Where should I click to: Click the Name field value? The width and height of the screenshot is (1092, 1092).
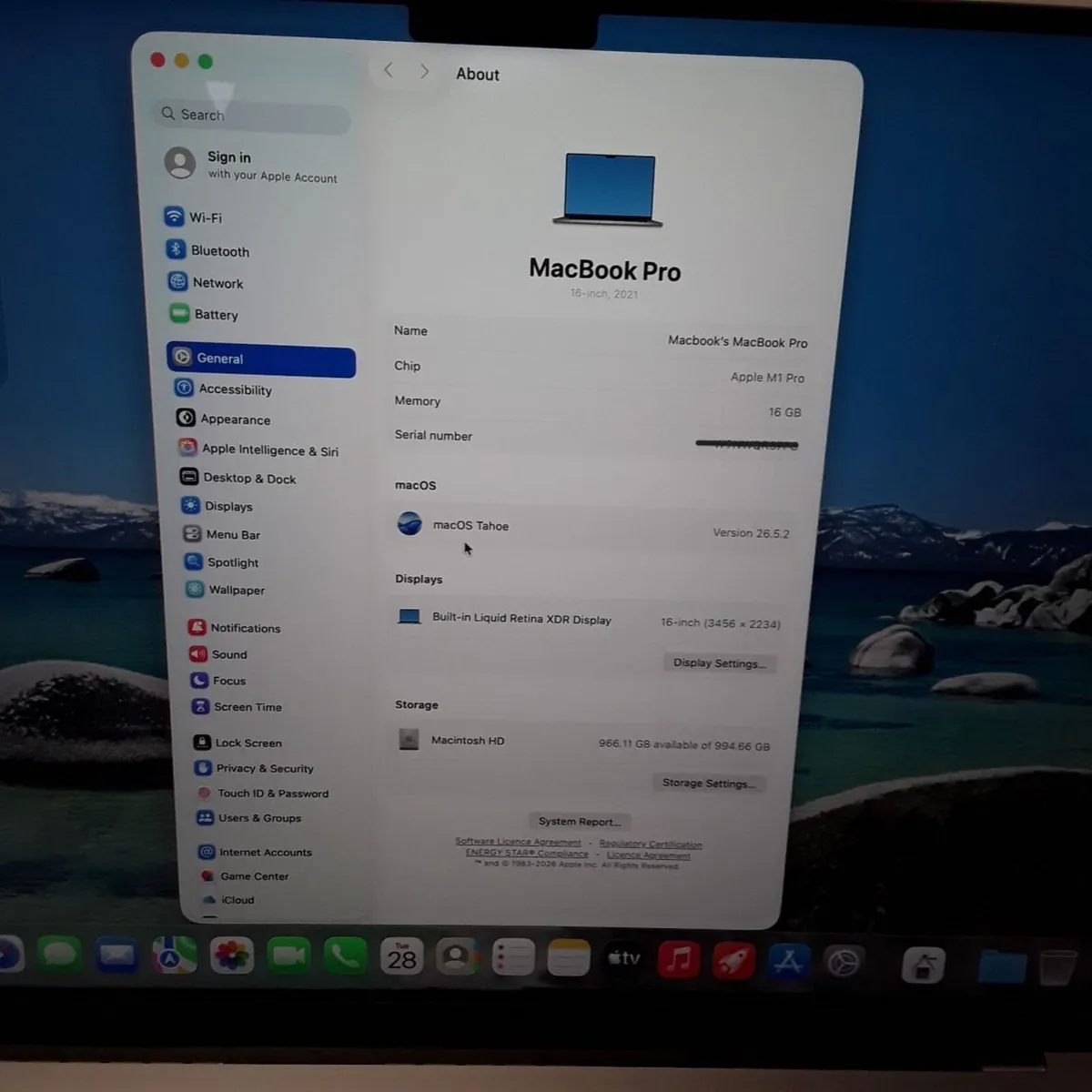(x=737, y=341)
